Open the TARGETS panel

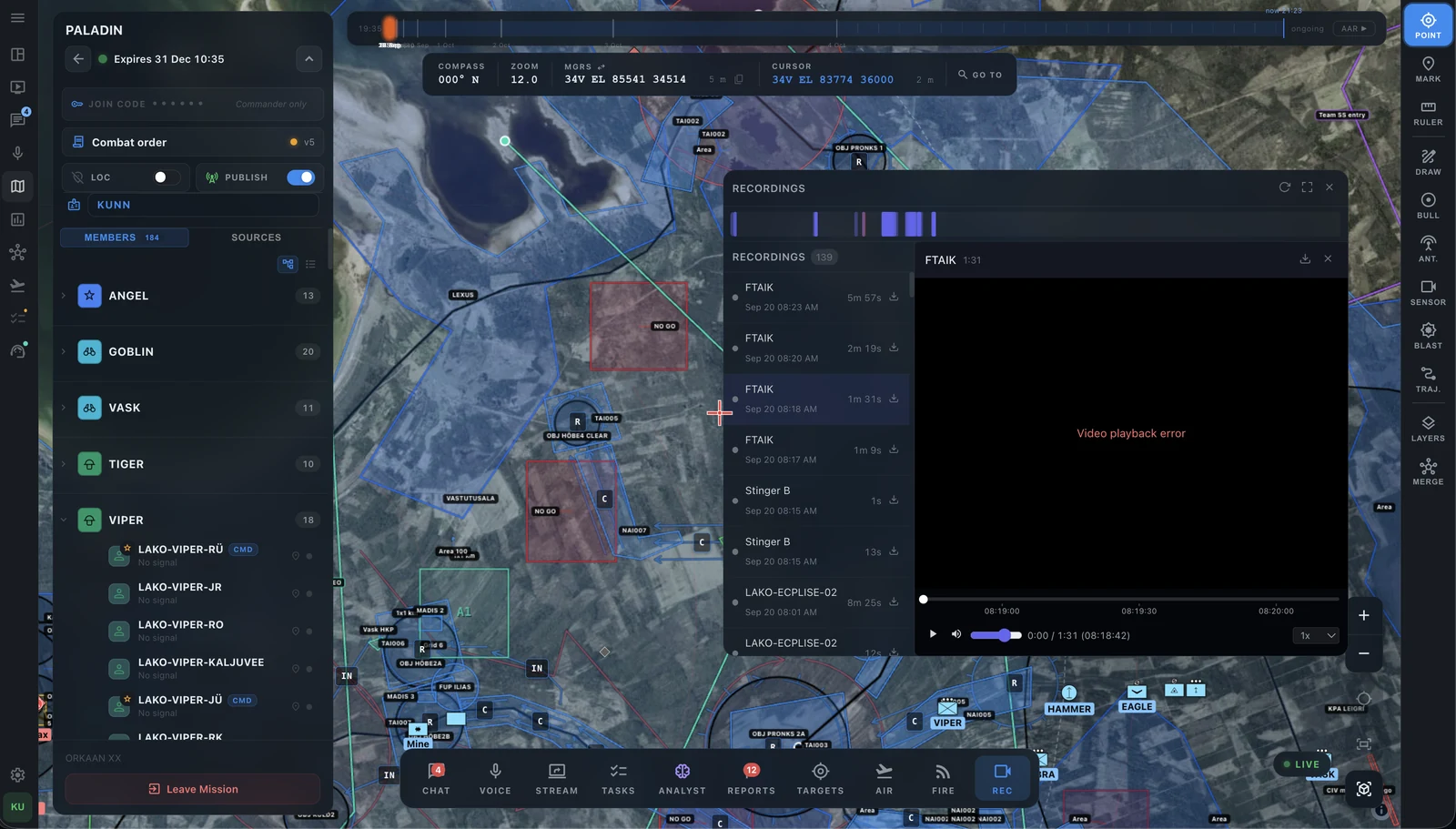pyautogui.click(x=820, y=779)
